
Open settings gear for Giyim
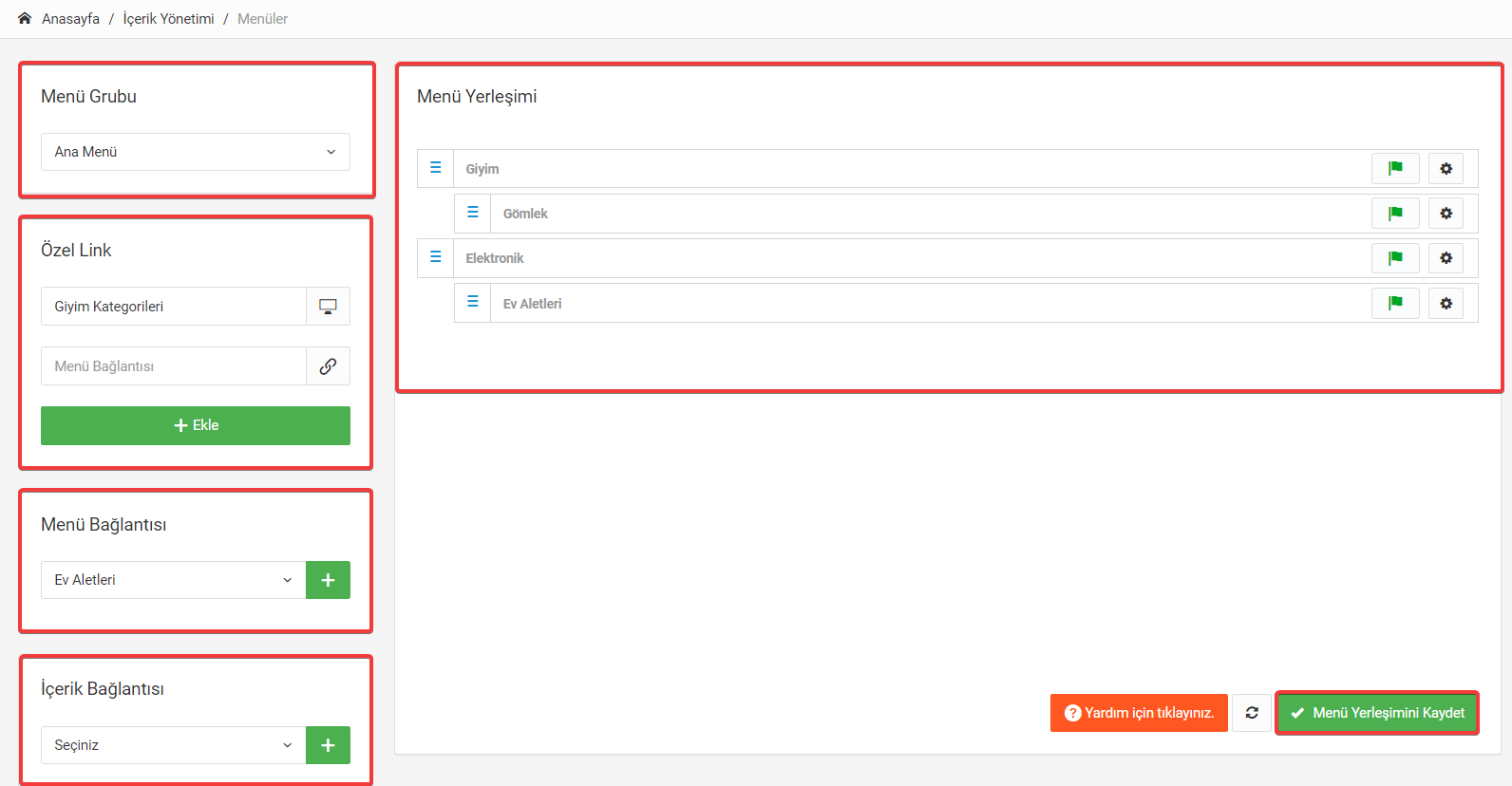point(1446,168)
